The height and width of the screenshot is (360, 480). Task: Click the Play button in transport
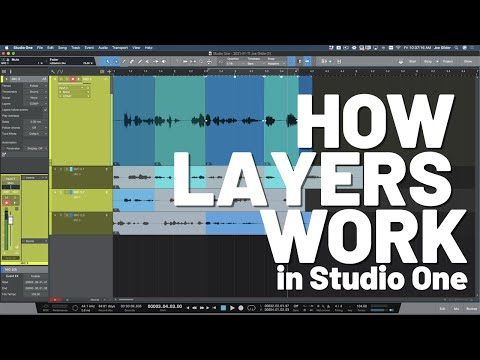click(232, 308)
